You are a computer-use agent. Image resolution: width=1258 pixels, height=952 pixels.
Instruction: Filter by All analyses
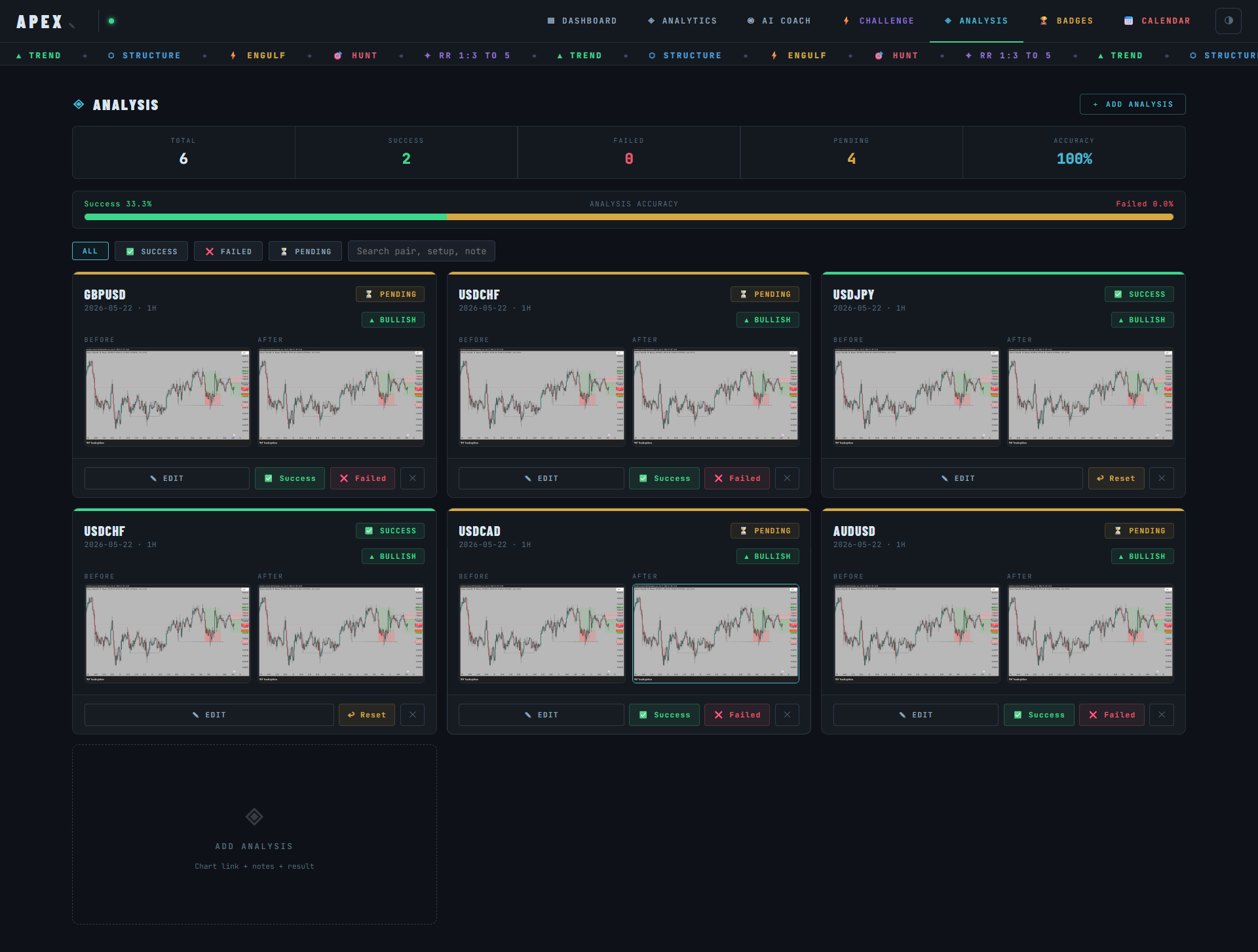pos(90,251)
